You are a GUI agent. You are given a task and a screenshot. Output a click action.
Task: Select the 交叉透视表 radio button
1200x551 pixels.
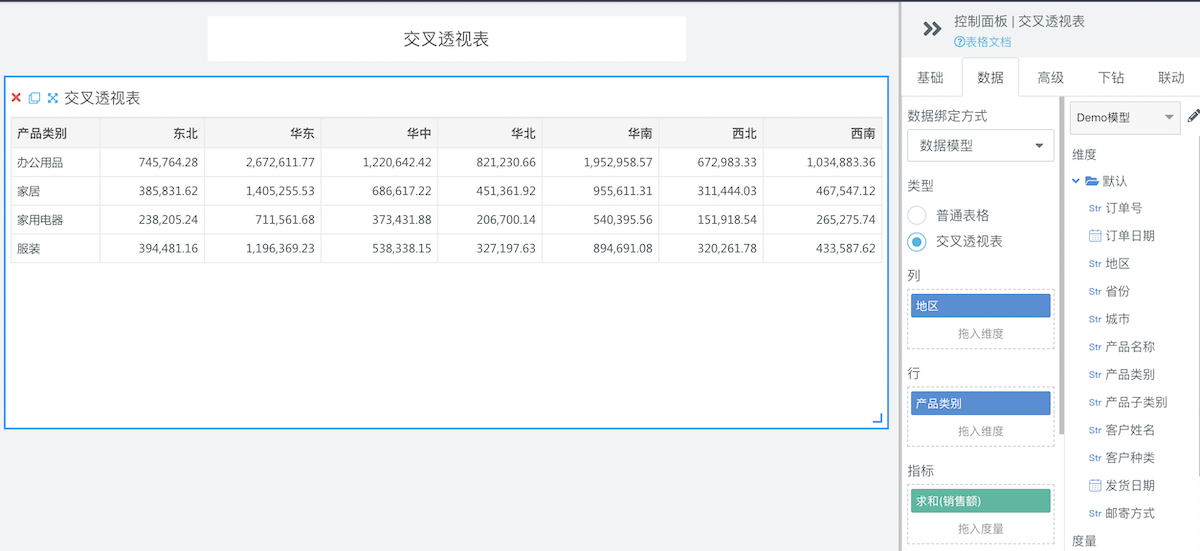click(917, 241)
